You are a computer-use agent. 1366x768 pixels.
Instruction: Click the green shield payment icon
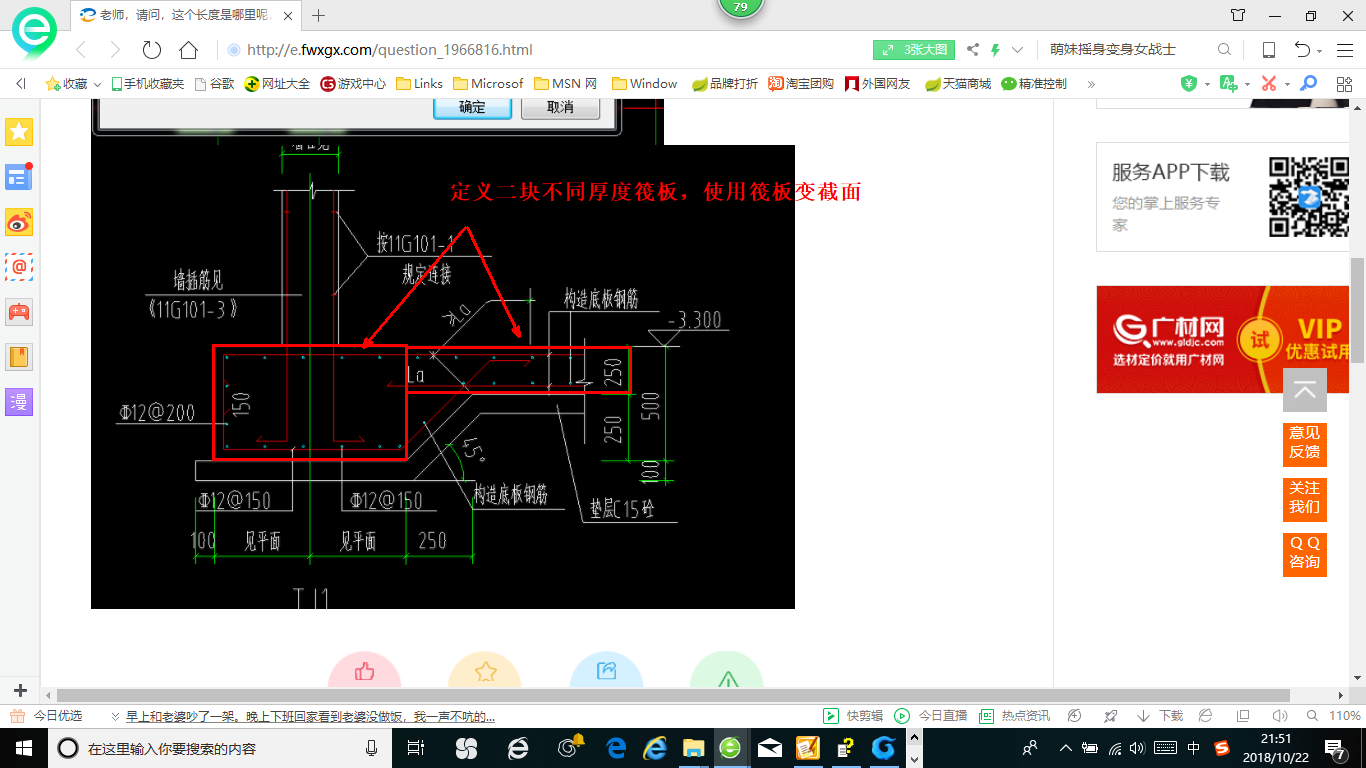point(1189,83)
